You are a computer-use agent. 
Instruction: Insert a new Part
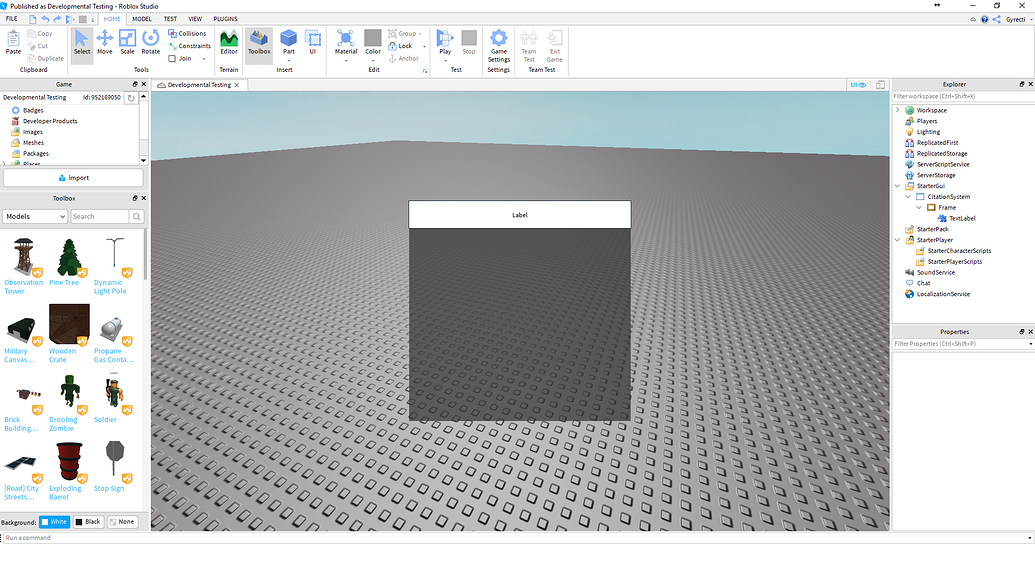click(288, 42)
